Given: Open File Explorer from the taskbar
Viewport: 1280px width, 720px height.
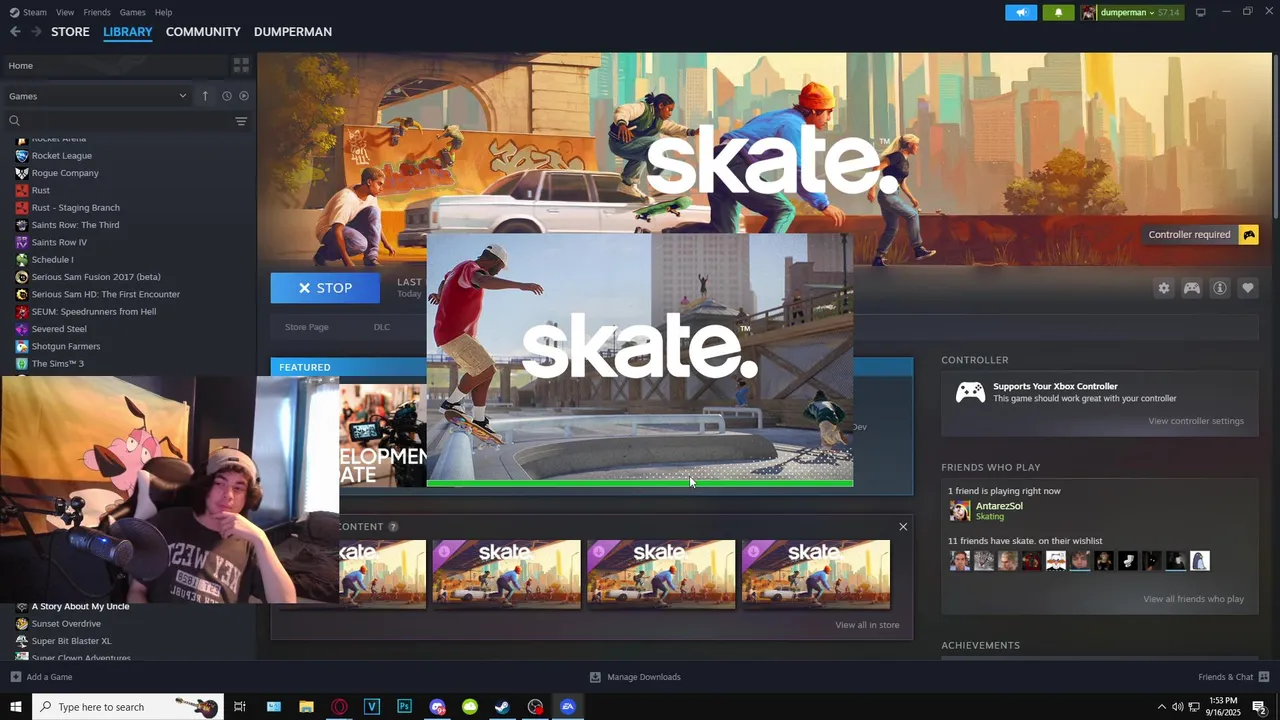Looking at the screenshot, I should 306,707.
